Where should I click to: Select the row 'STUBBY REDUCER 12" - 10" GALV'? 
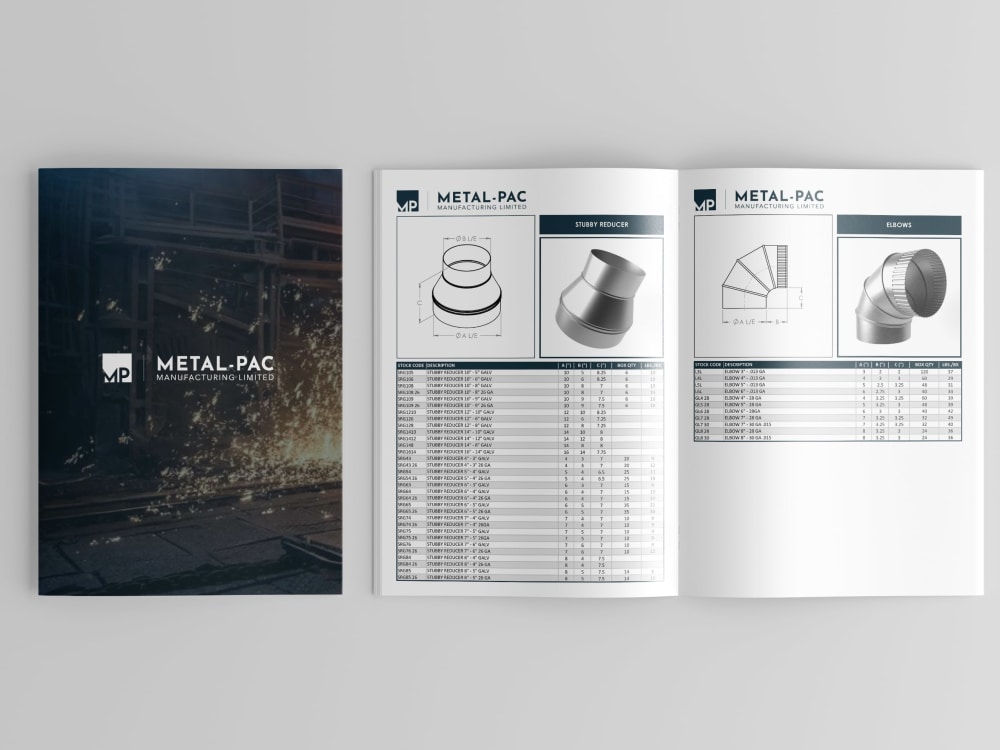[x=529, y=412]
